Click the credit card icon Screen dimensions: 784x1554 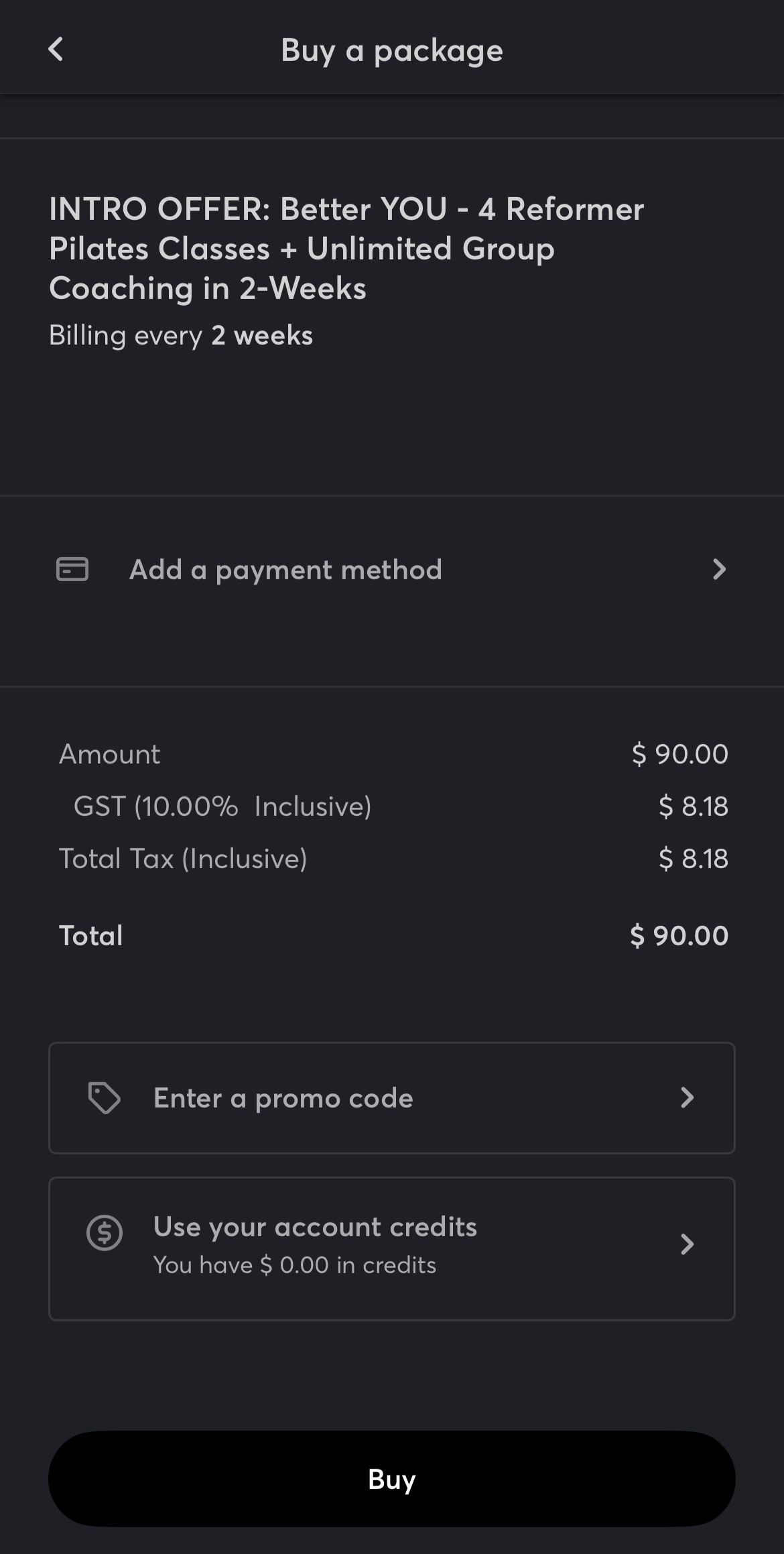pyautogui.click(x=72, y=569)
